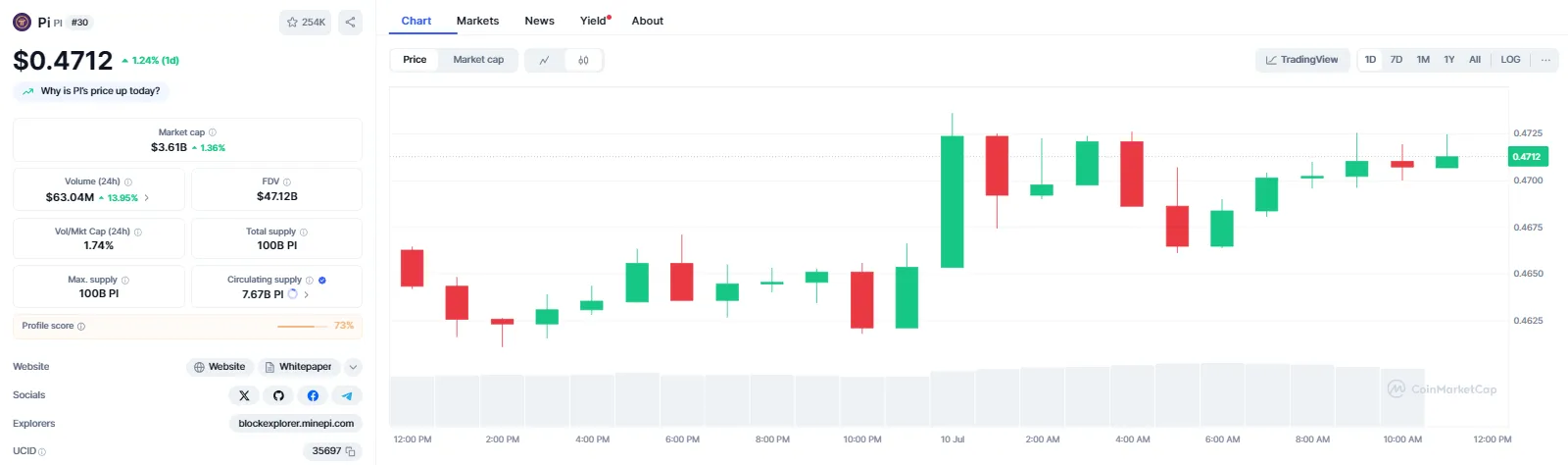This screenshot has height=465, width=1568.
Task: Click the tall green candle at 10 Jul
Action: (952, 201)
